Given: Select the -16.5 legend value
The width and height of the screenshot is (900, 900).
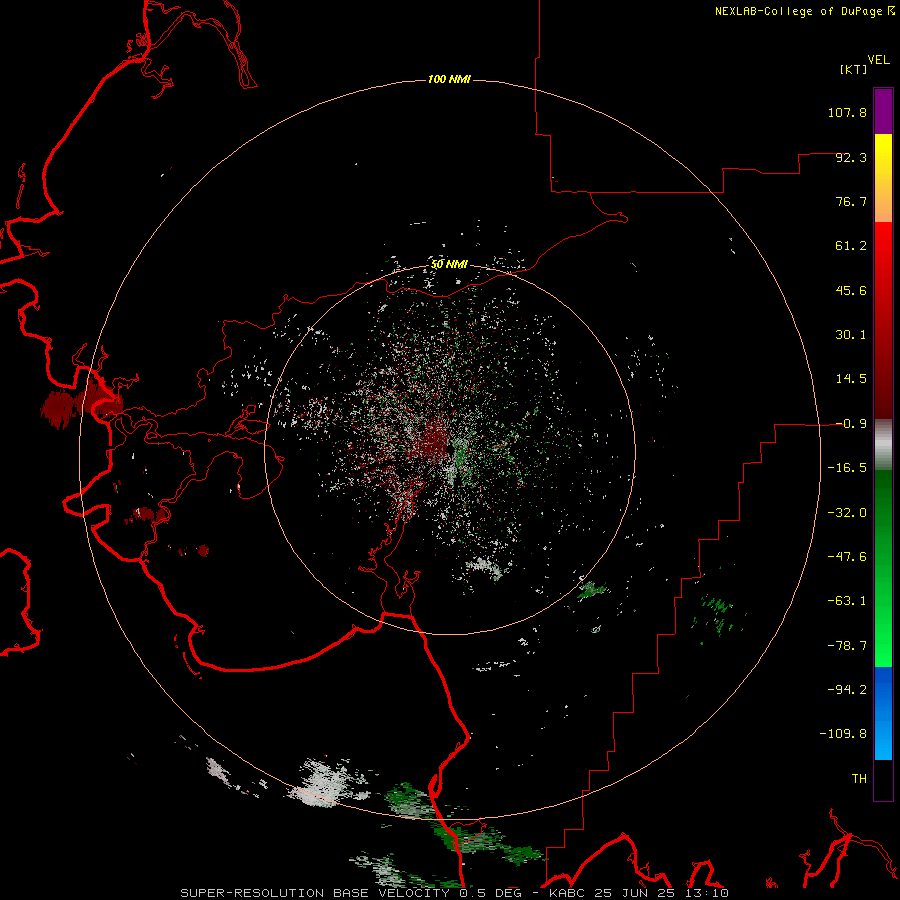Looking at the screenshot, I should click(x=847, y=468).
